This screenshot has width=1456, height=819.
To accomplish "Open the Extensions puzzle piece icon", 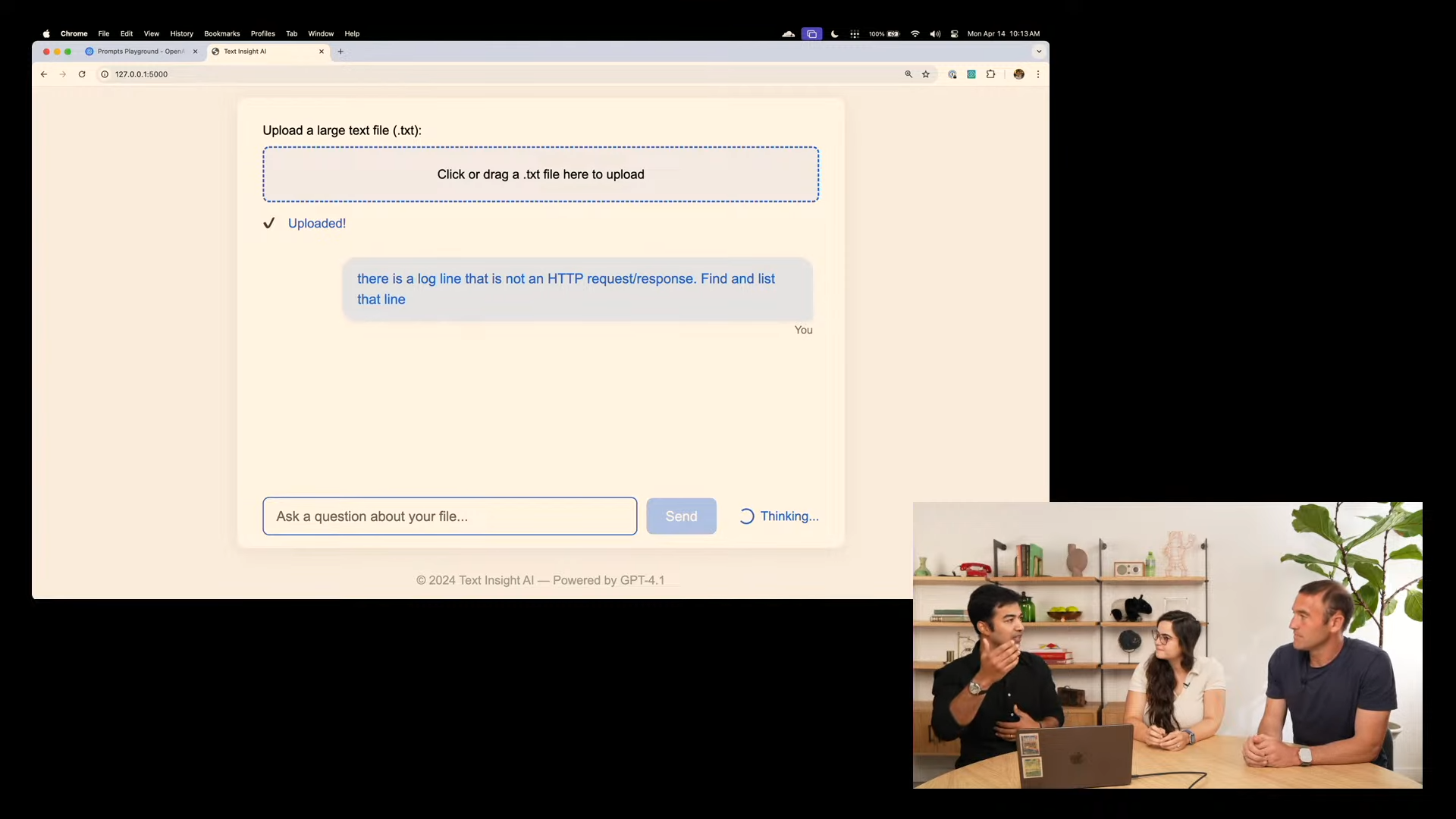I will pyautogui.click(x=990, y=74).
